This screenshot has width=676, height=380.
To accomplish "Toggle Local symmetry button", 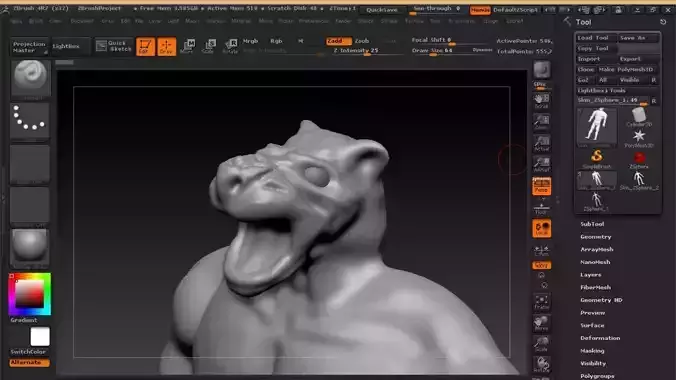I will [541, 229].
